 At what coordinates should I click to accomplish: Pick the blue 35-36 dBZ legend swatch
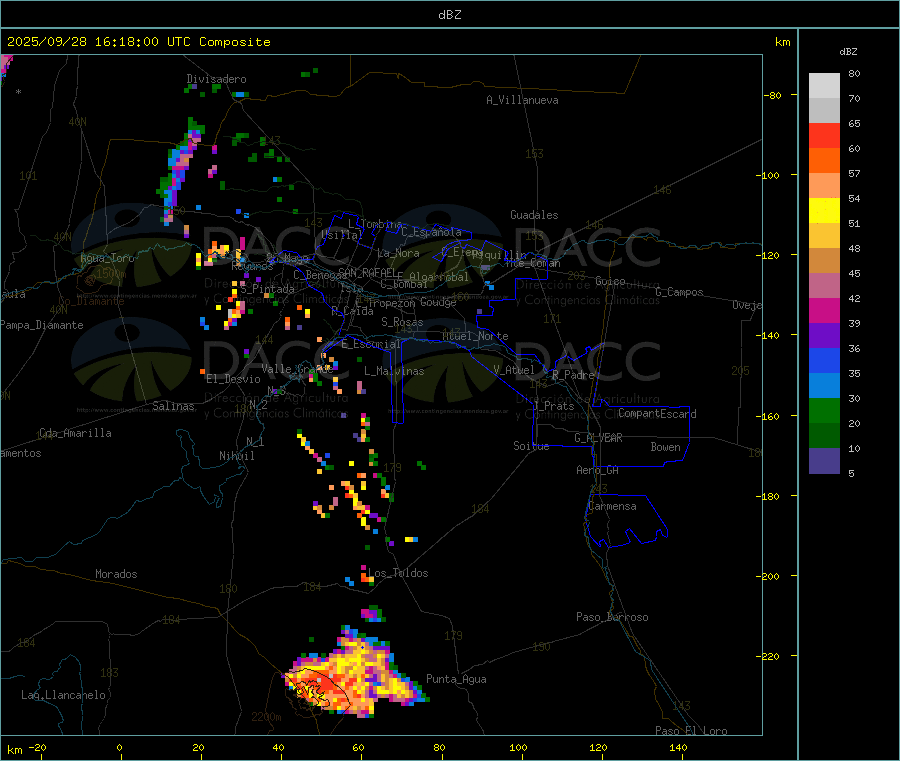(824, 360)
